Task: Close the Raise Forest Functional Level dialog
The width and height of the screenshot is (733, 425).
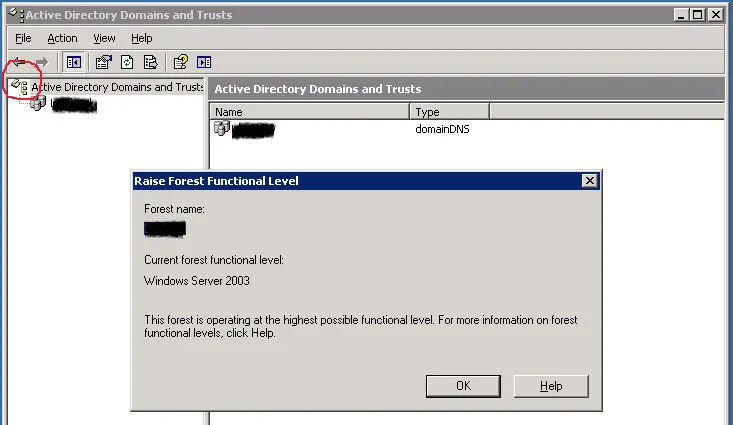Action: 590,180
